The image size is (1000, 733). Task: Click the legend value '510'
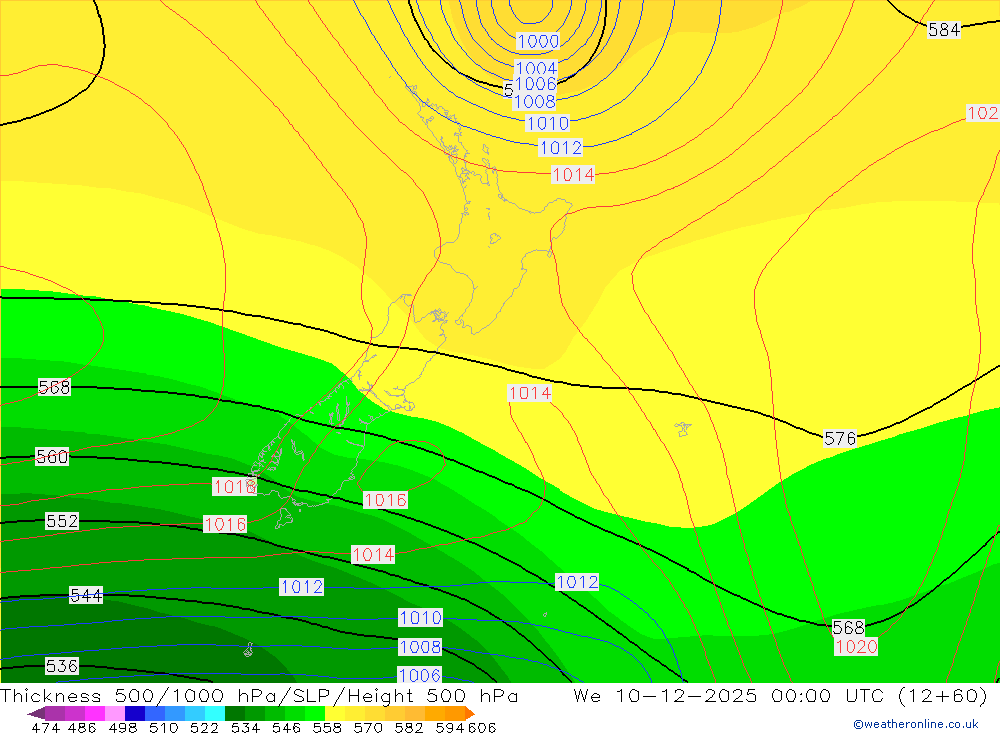[164, 727]
